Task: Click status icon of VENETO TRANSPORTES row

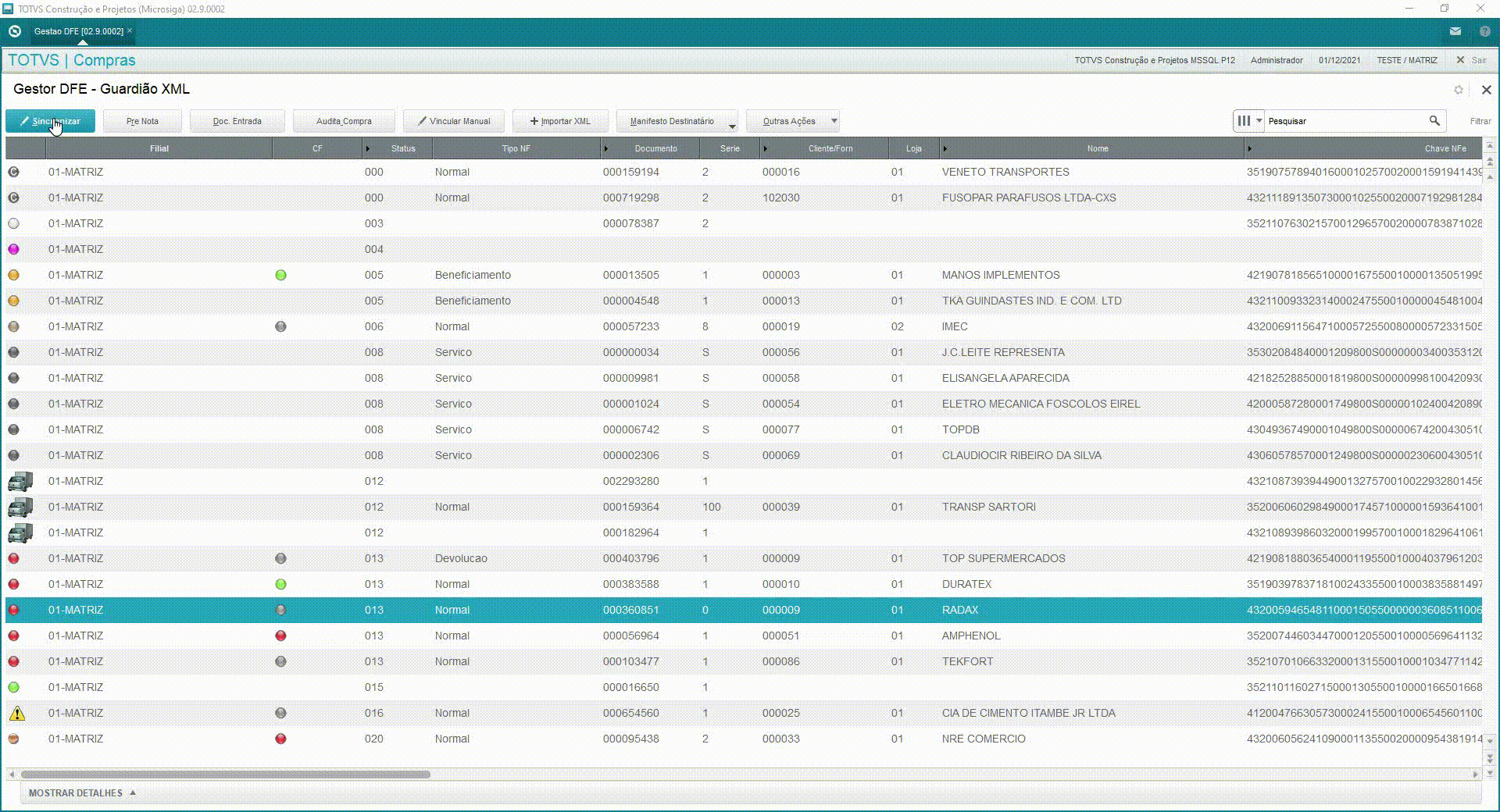Action: pyautogui.click(x=13, y=172)
